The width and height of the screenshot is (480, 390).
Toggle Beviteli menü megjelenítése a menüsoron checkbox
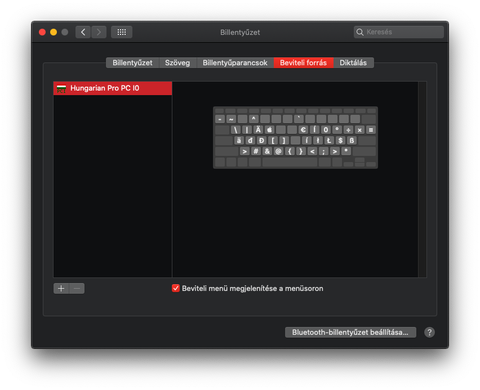(176, 288)
